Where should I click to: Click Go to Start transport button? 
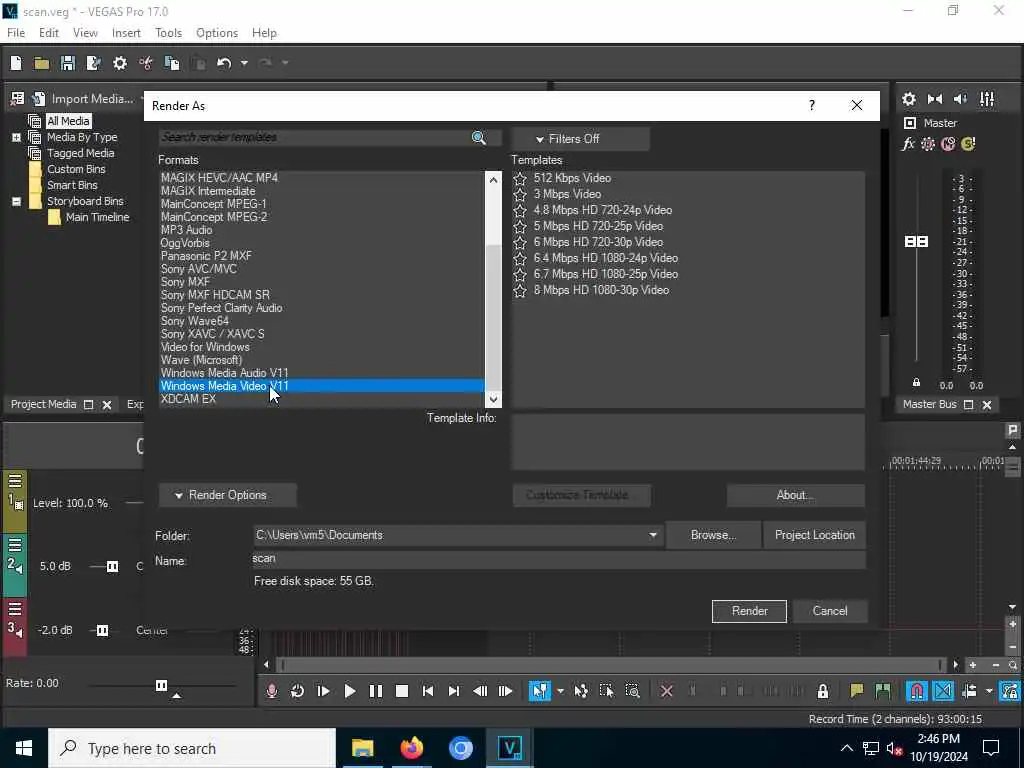(x=428, y=691)
